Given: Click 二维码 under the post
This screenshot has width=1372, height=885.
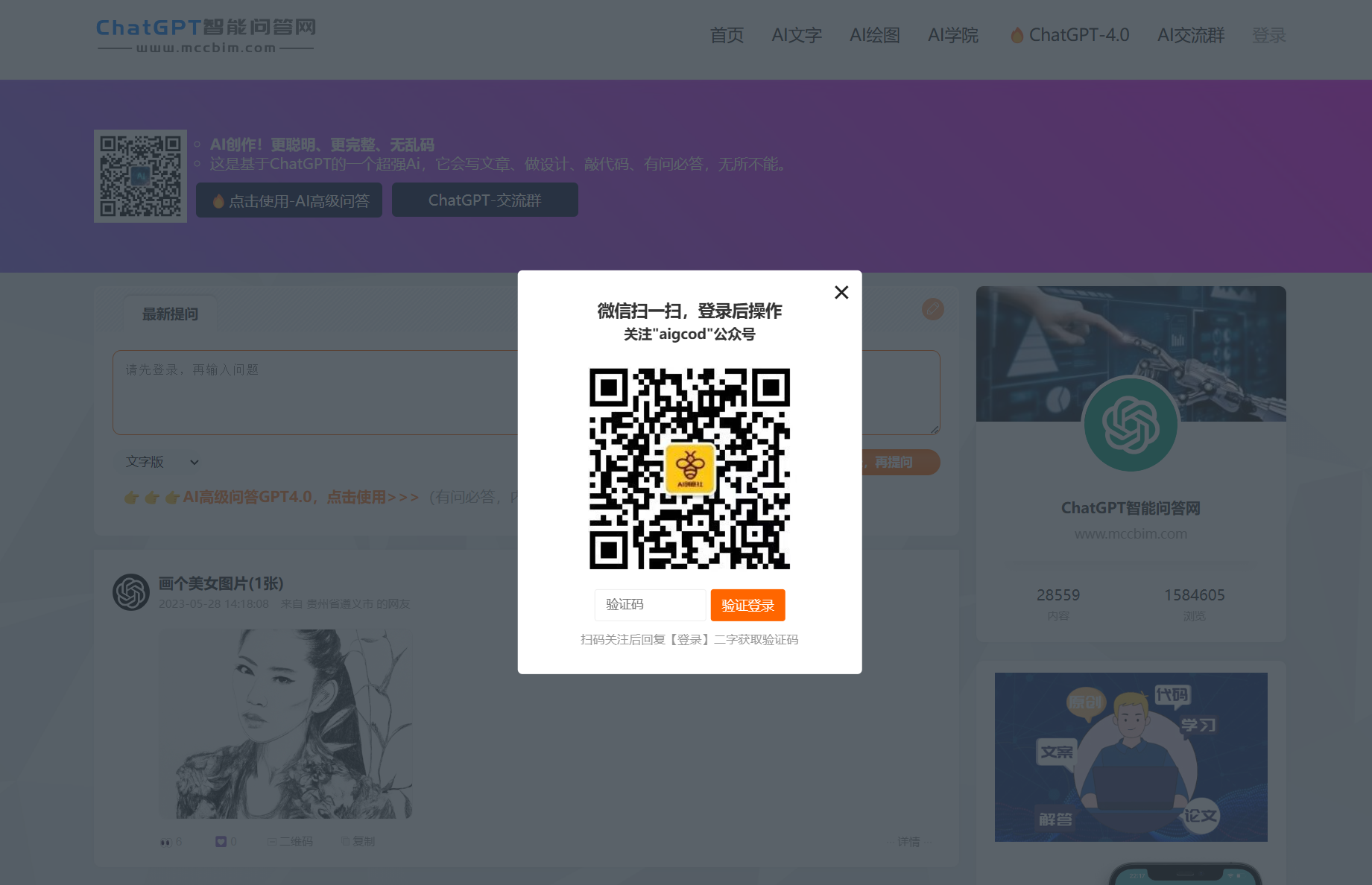Looking at the screenshot, I should pyautogui.click(x=290, y=842).
